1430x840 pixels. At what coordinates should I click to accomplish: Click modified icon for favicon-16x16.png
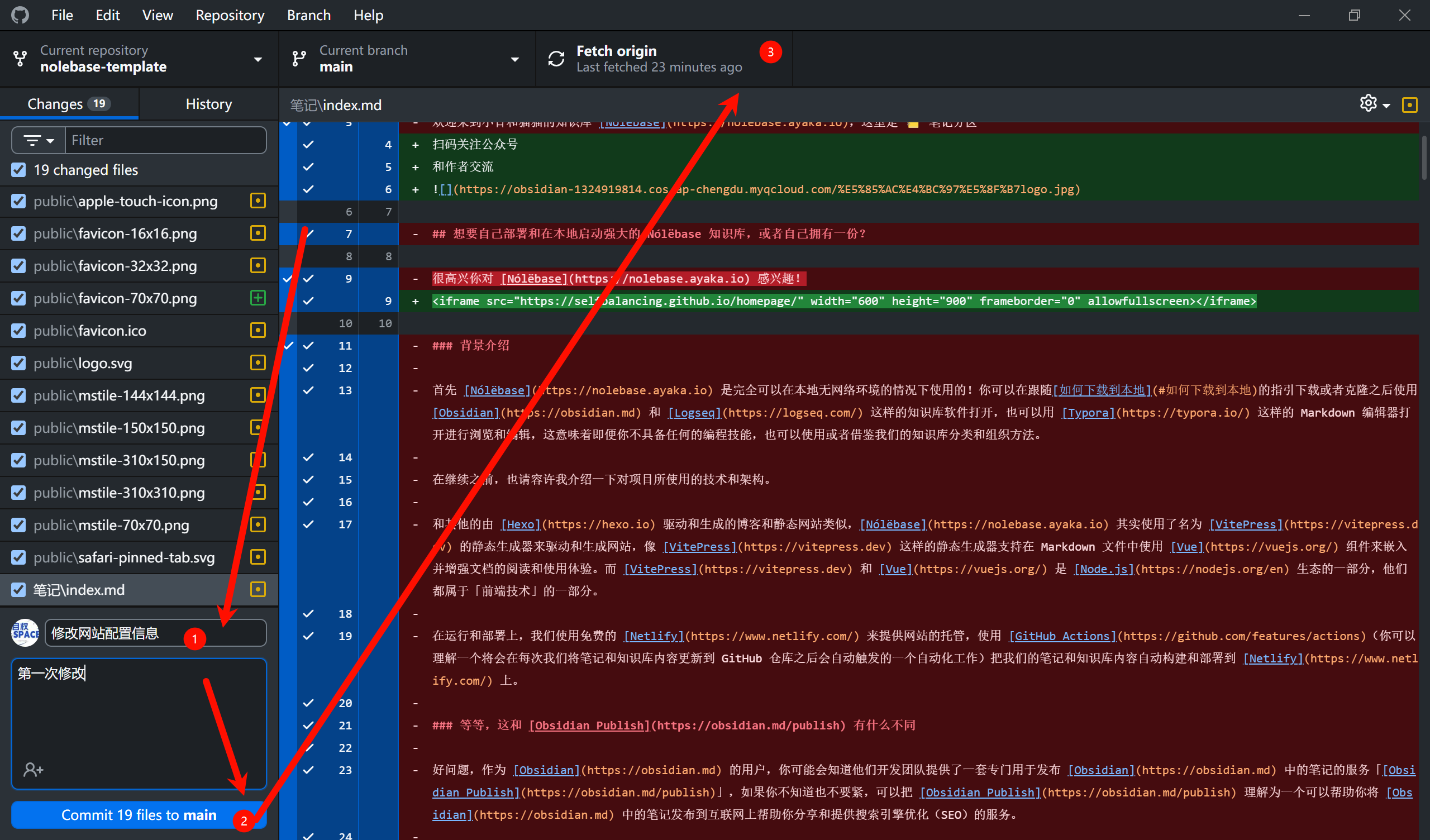(x=258, y=233)
